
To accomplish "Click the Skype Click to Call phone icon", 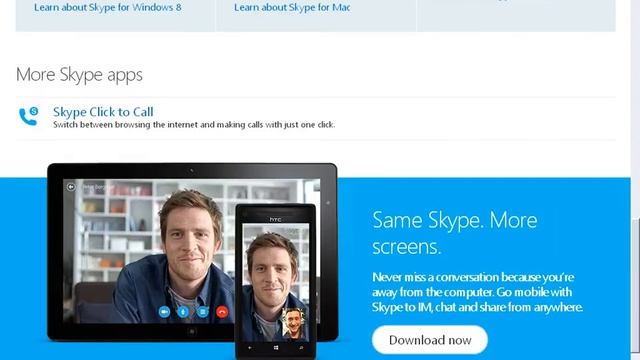I will pos(29,116).
